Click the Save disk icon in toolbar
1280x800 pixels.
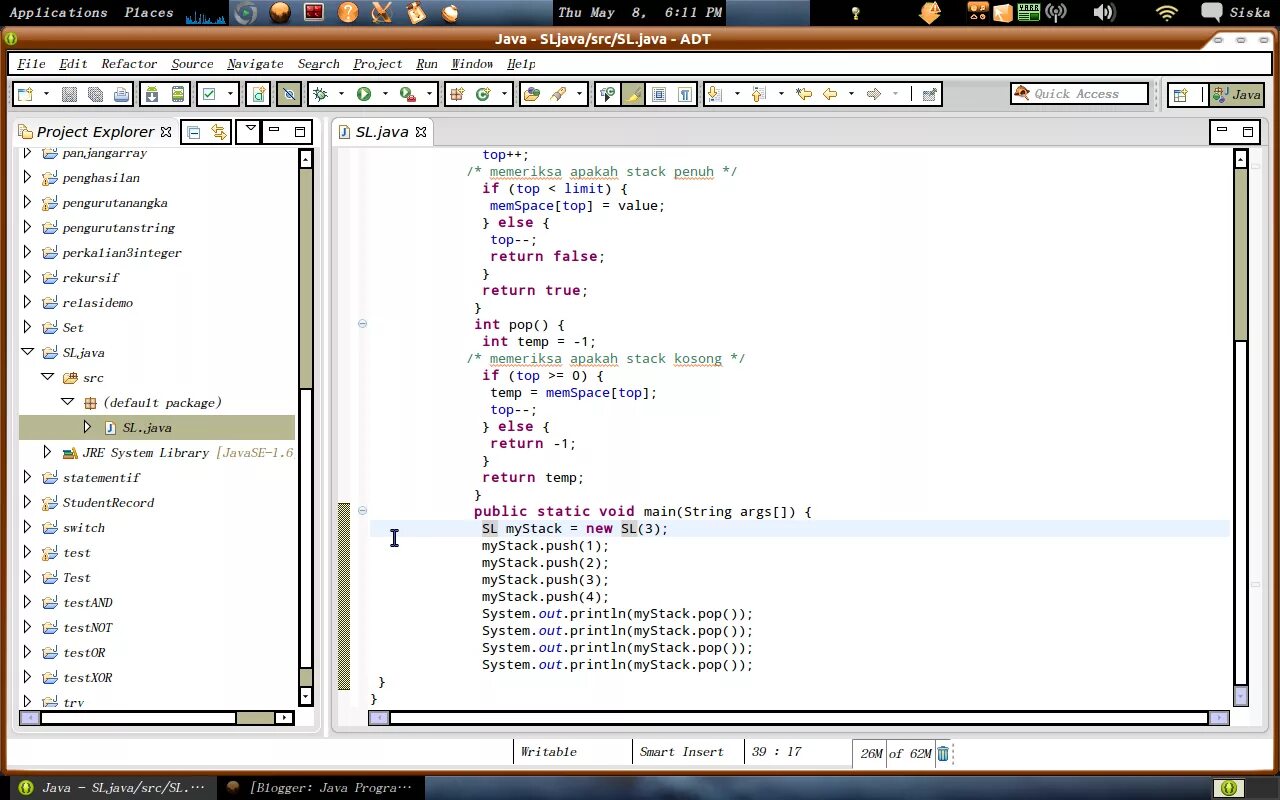69,94
